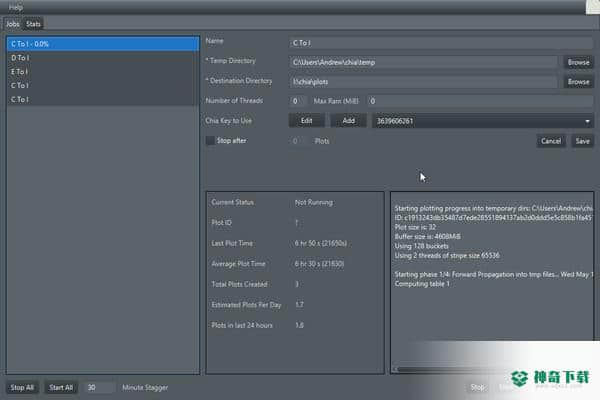Toggle the 'Stop after' checkbox
This screenshot has height=400, width=600.
[x=210, y=140]
